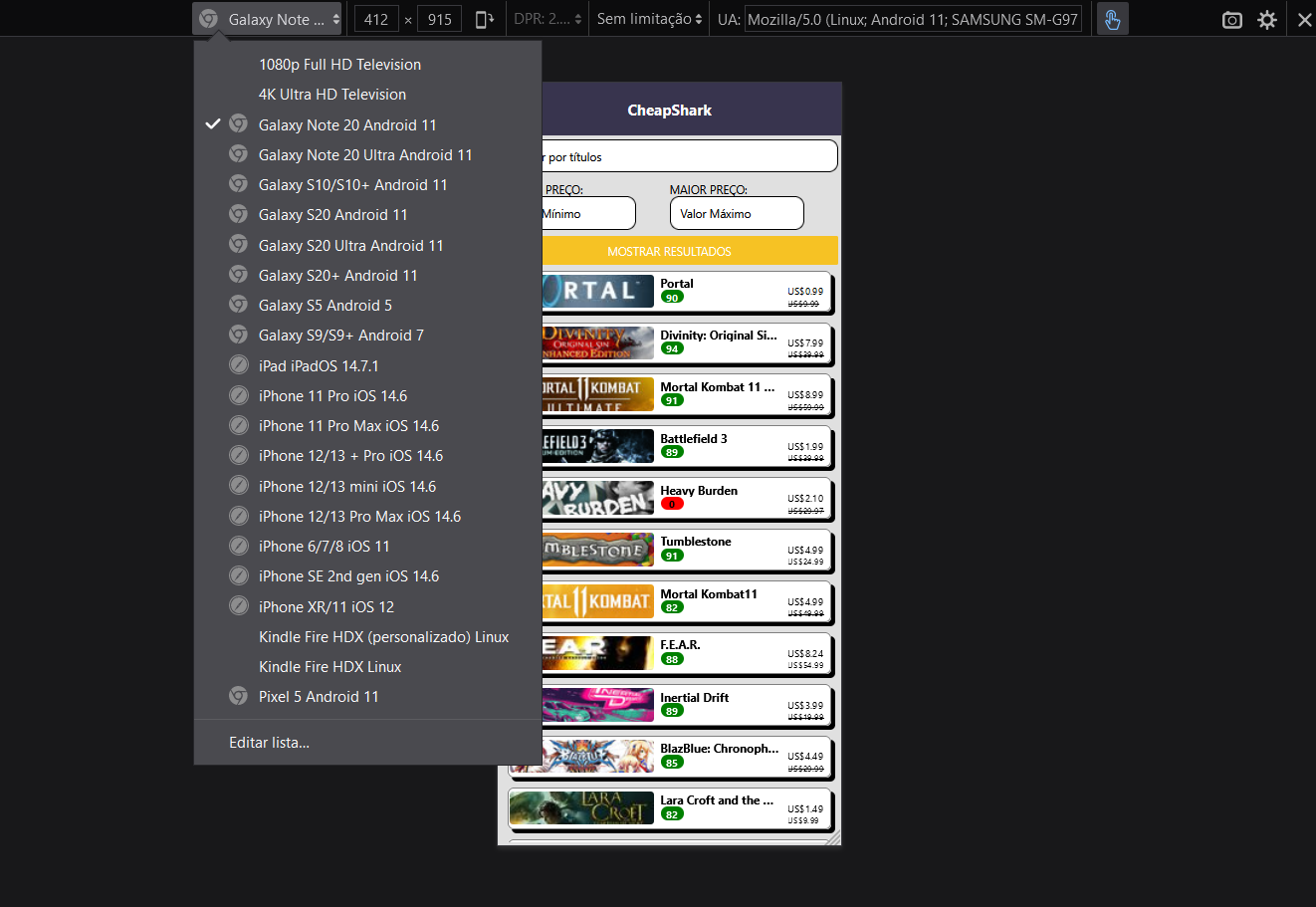This screenshot has height=907, width=1316.
Task: Select Kindle Fire HDX Linux
Action: pos(367,667)
